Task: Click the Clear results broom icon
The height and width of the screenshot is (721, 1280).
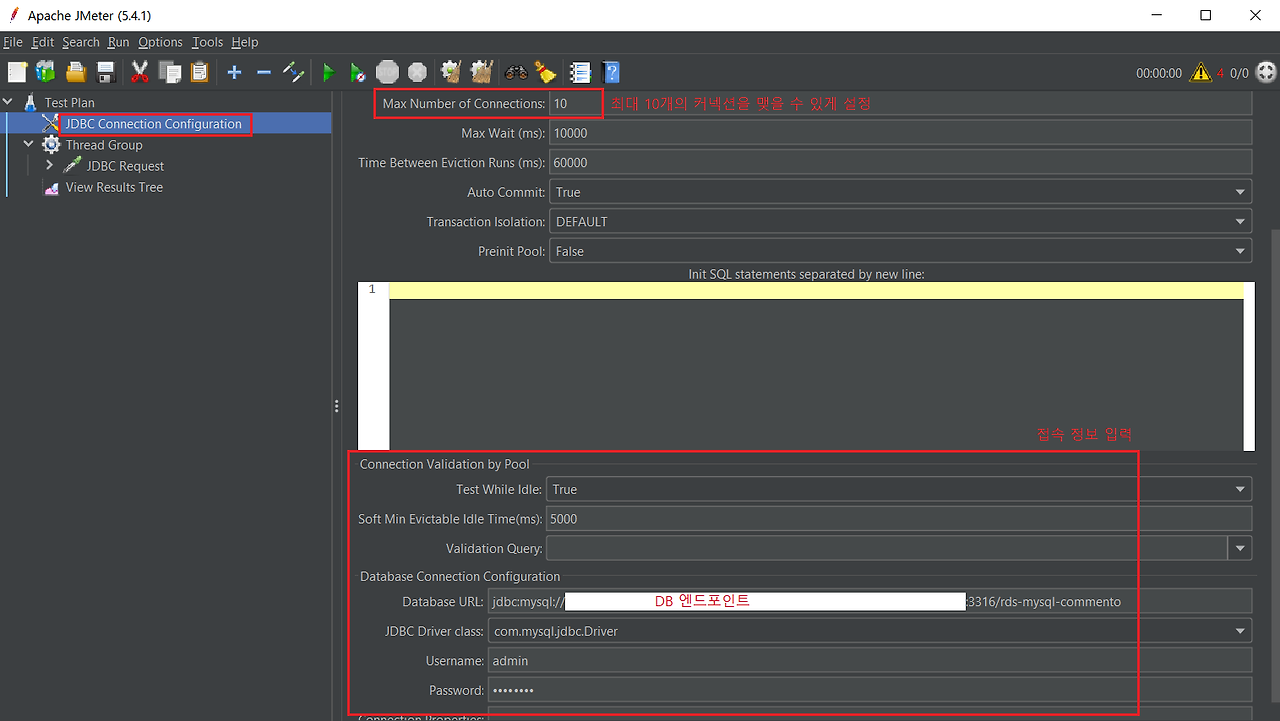Action: 451,72
